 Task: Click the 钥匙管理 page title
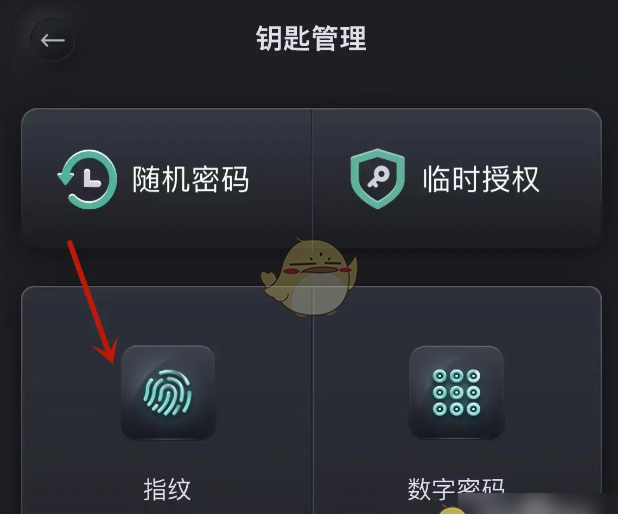[x=311, y=38]
